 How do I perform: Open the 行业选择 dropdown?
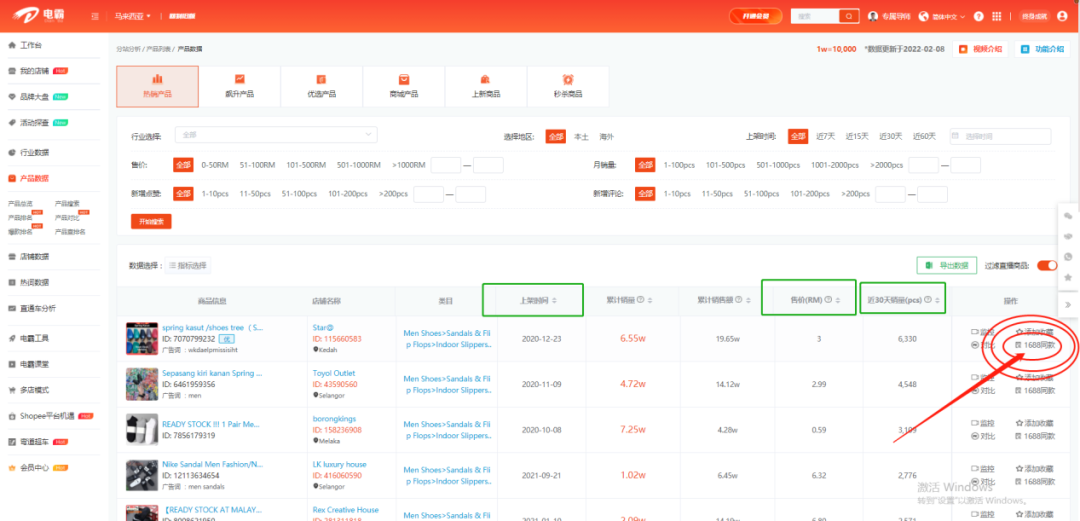[x=276, y=134]
